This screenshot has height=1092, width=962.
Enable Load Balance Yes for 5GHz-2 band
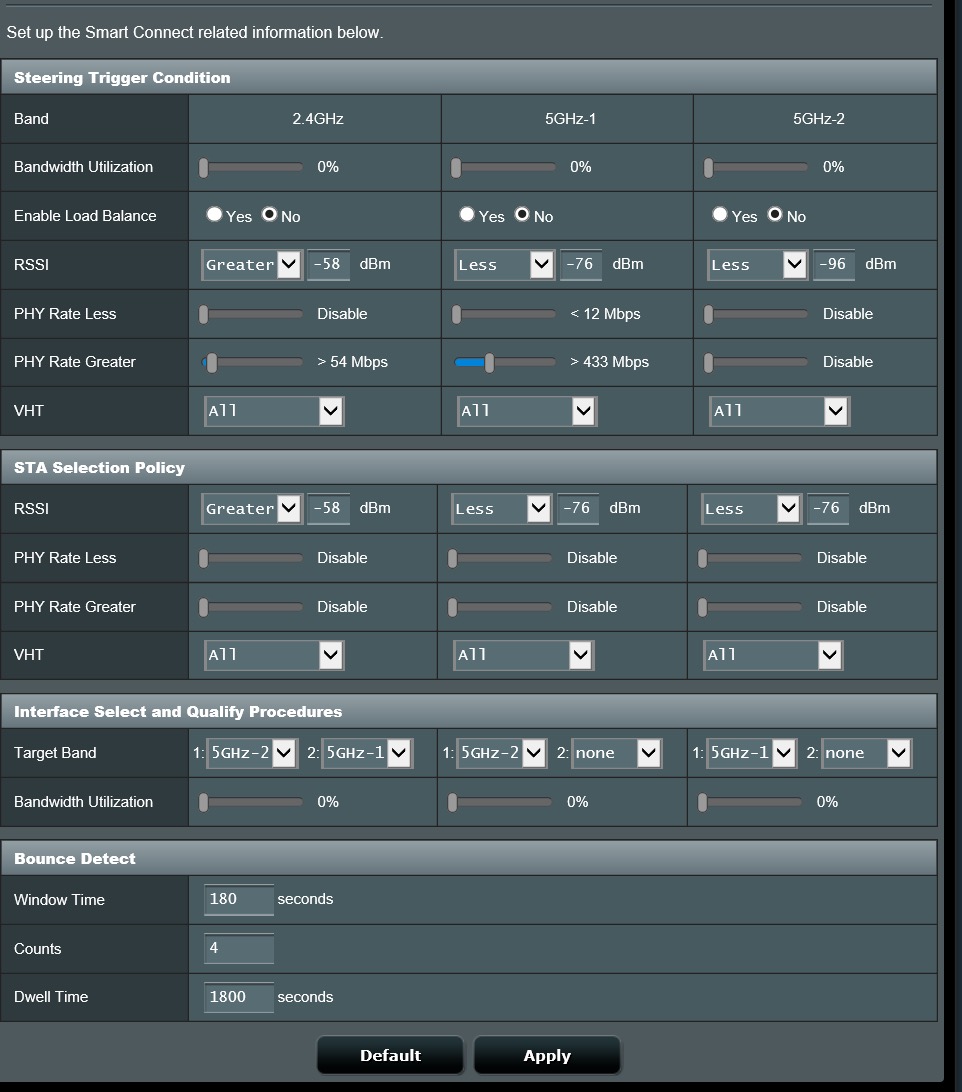pos(720,215)
